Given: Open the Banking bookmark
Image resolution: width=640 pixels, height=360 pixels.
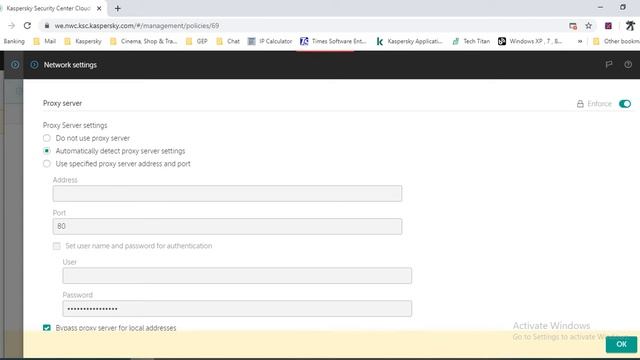Looking at the screenshot, I should (14, 41).
